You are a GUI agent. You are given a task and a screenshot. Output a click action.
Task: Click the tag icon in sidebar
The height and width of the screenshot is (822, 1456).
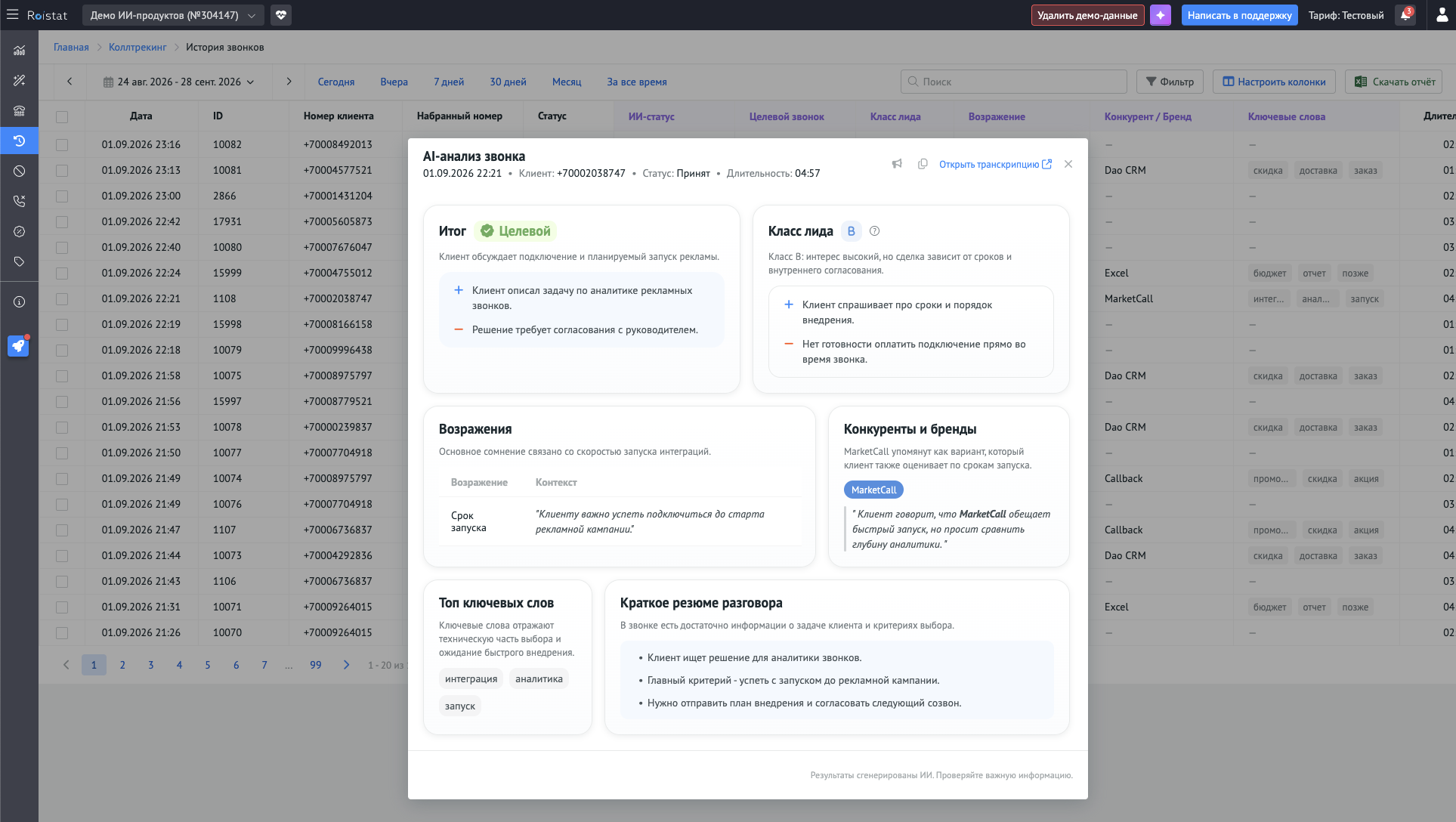20,262
